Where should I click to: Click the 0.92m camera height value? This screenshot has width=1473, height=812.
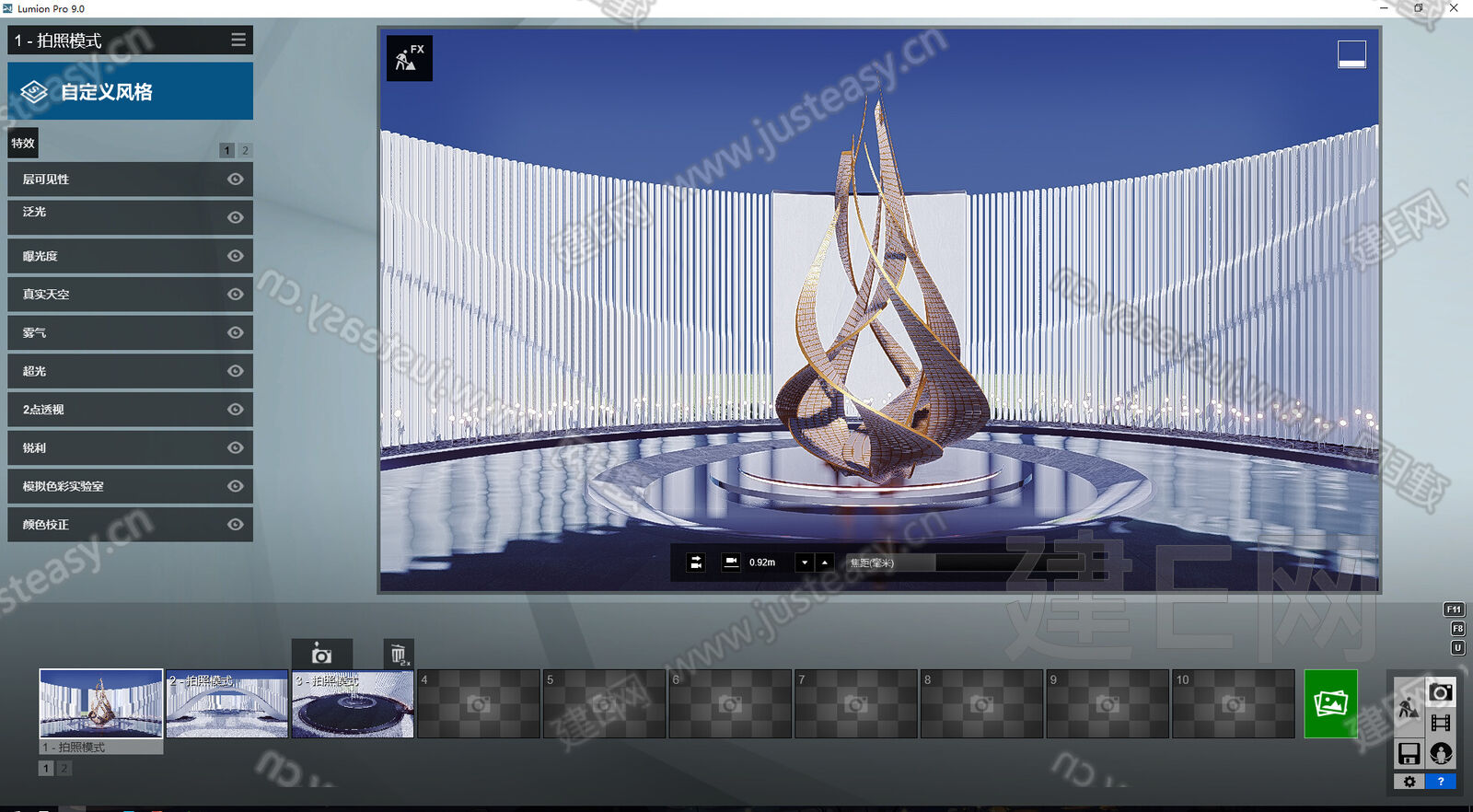(762, 563)
